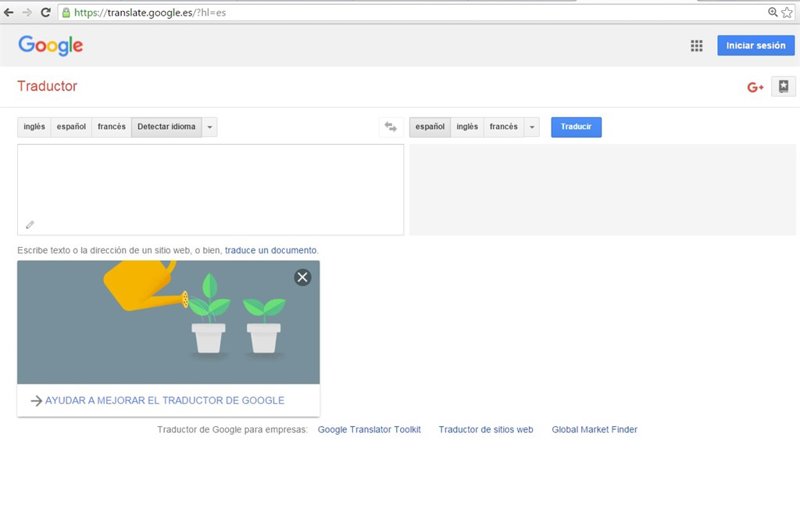Open the Google apps grid icon
800x512 pixels.
point(697,46)
